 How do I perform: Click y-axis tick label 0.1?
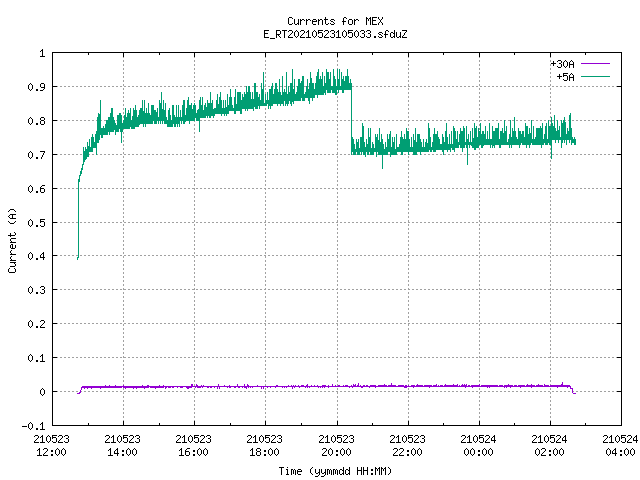(x=36, y=358)
